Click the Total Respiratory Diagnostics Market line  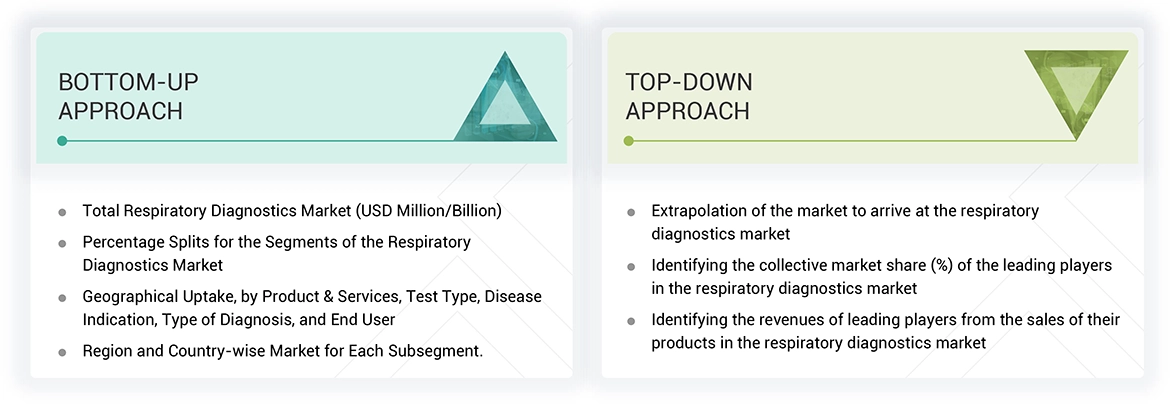tap(291, 211)
